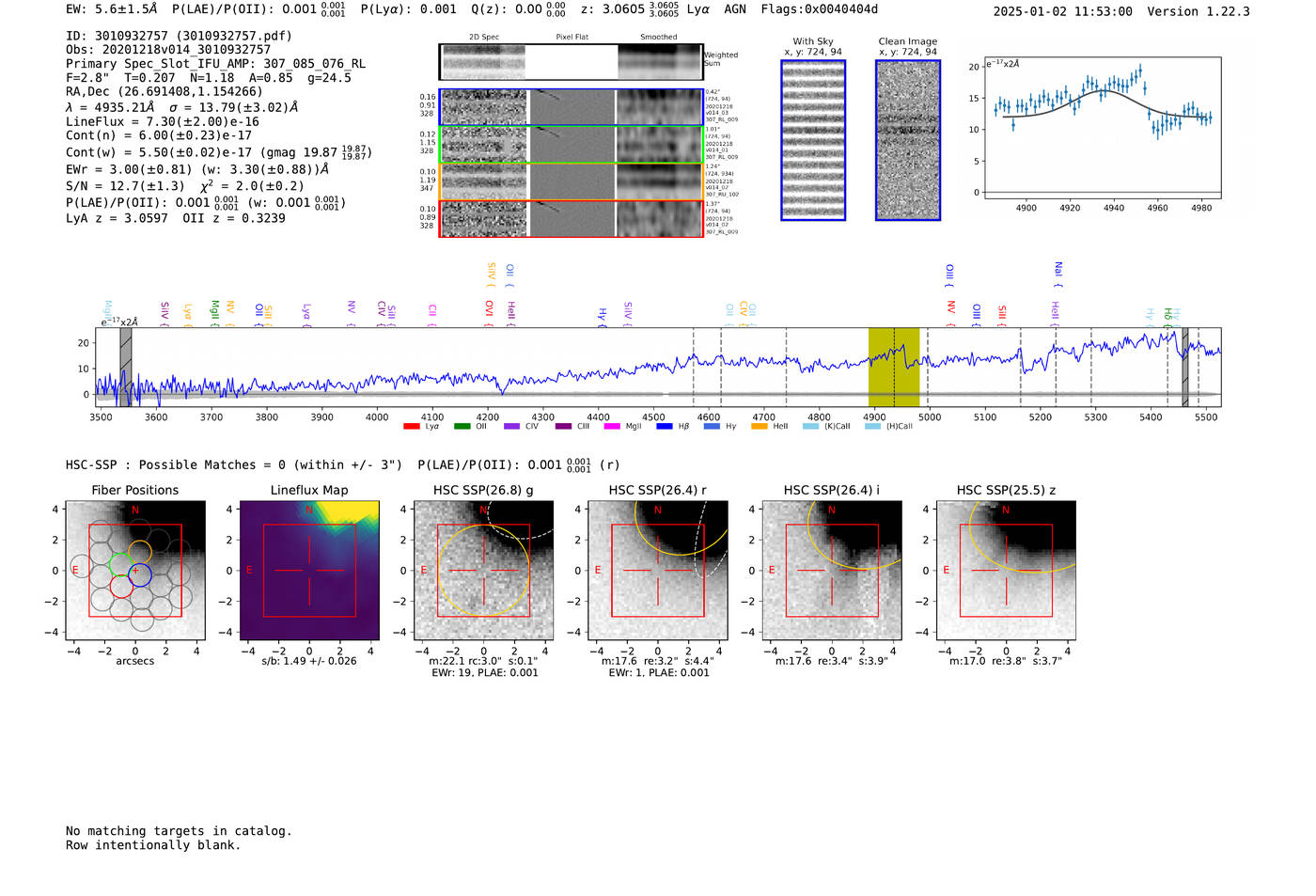
Task: Open the Fiber Positions cutout image
Action: click(x=135, y=571)
